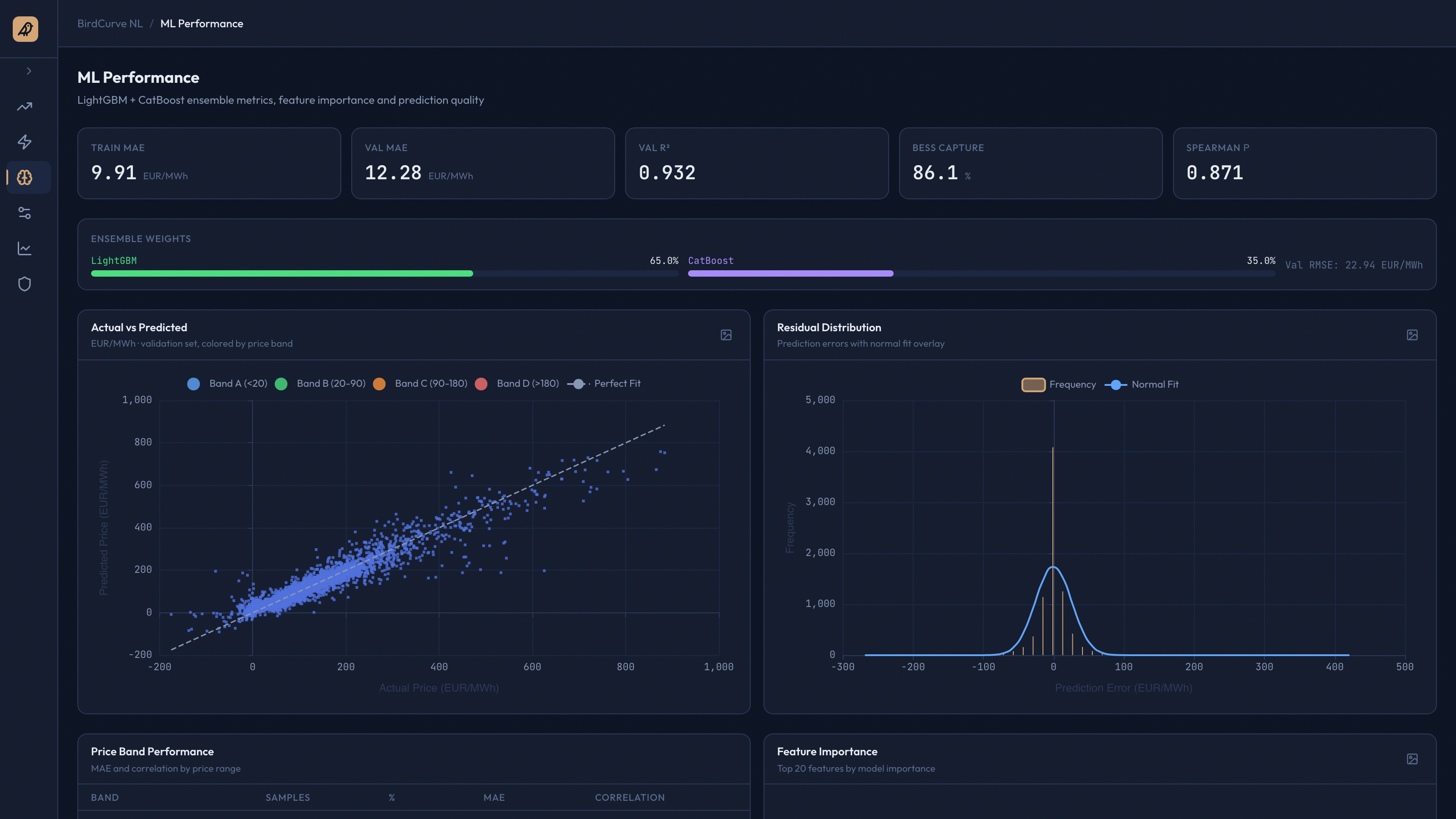Click the CatBoost model label
The height and width of the screenshot is (819, 1456).
click(710, 261)
